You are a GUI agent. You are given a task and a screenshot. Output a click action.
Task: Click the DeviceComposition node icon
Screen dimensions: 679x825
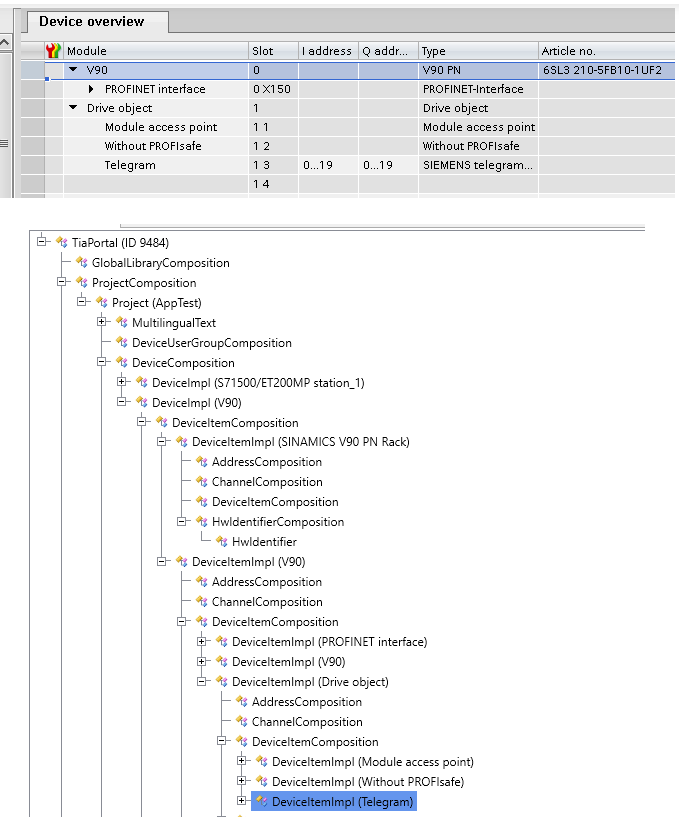pos(122,362)
